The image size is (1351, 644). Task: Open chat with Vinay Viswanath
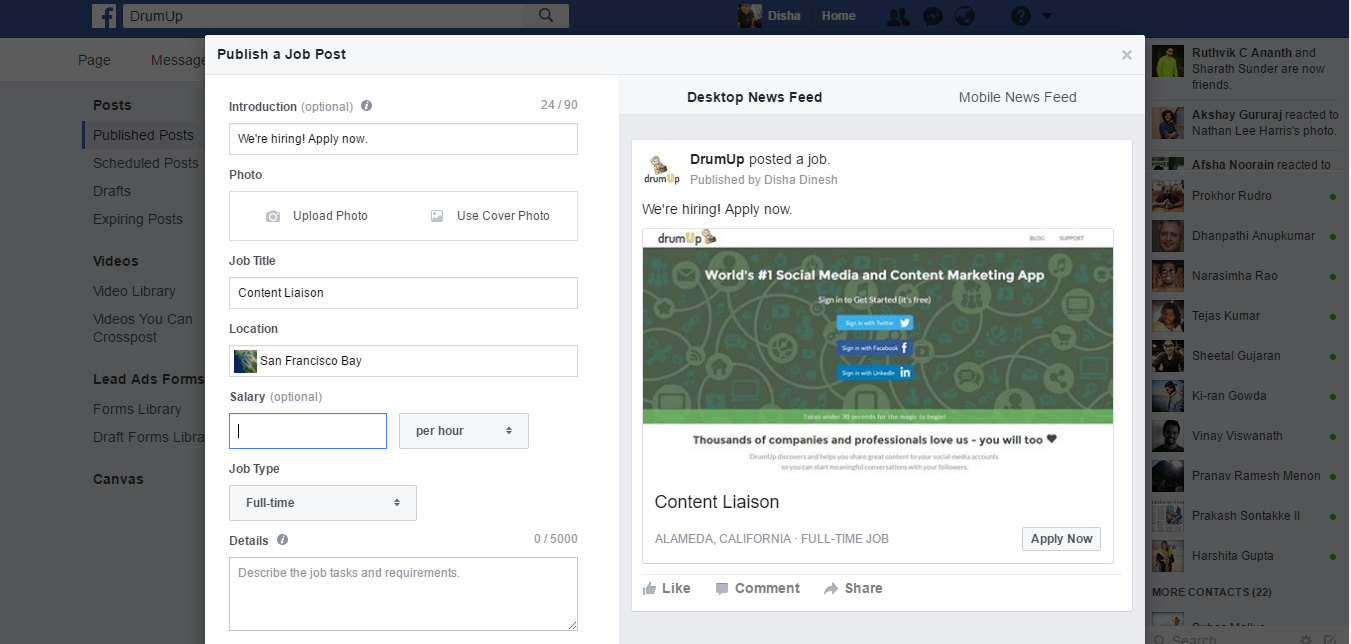coord(1245,436)
